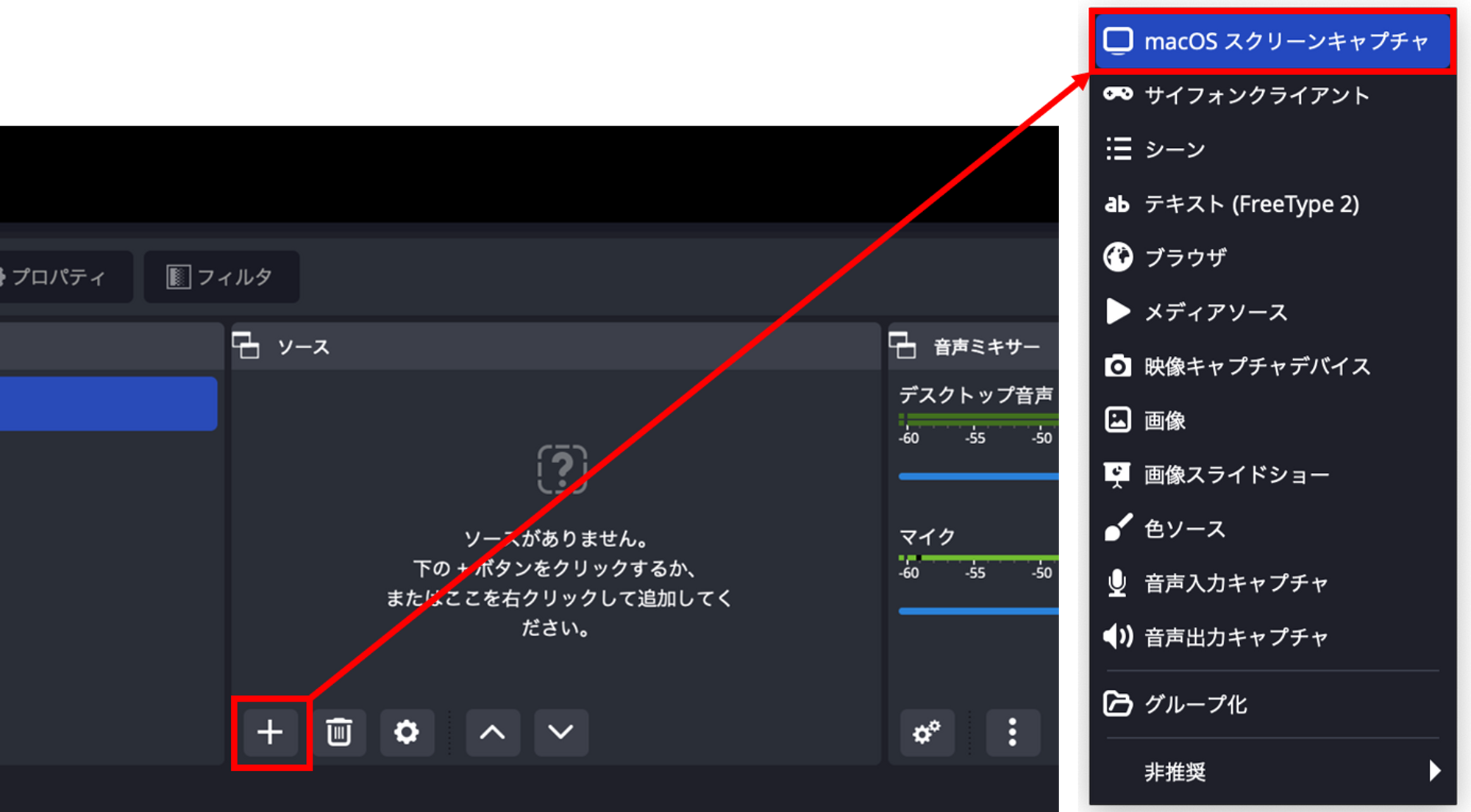1471x812 pixels.
Task: Move source down with the down arrow
Action: tap(561, 732)
